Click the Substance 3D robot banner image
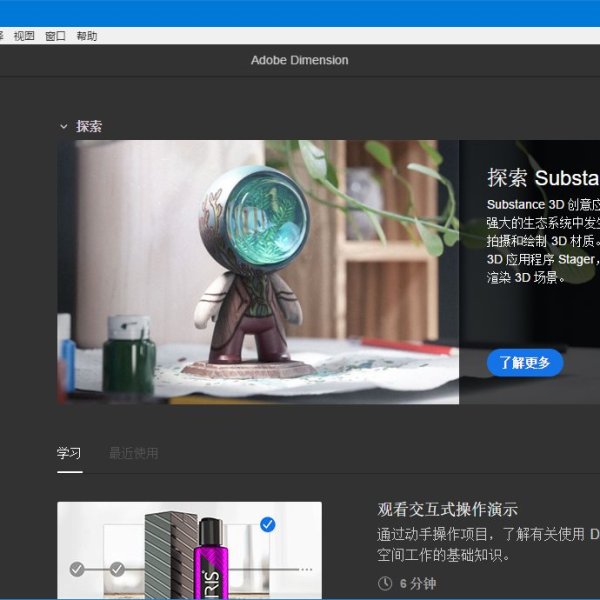The width and height of the screenshot is (600, 600). pos(258,272)
